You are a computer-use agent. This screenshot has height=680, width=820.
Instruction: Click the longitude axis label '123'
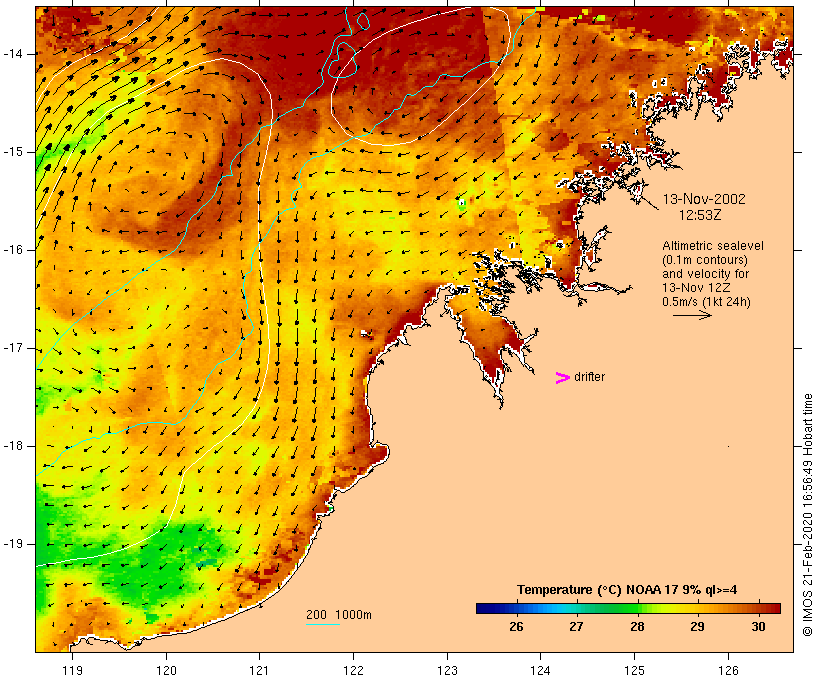click(447, 670)
